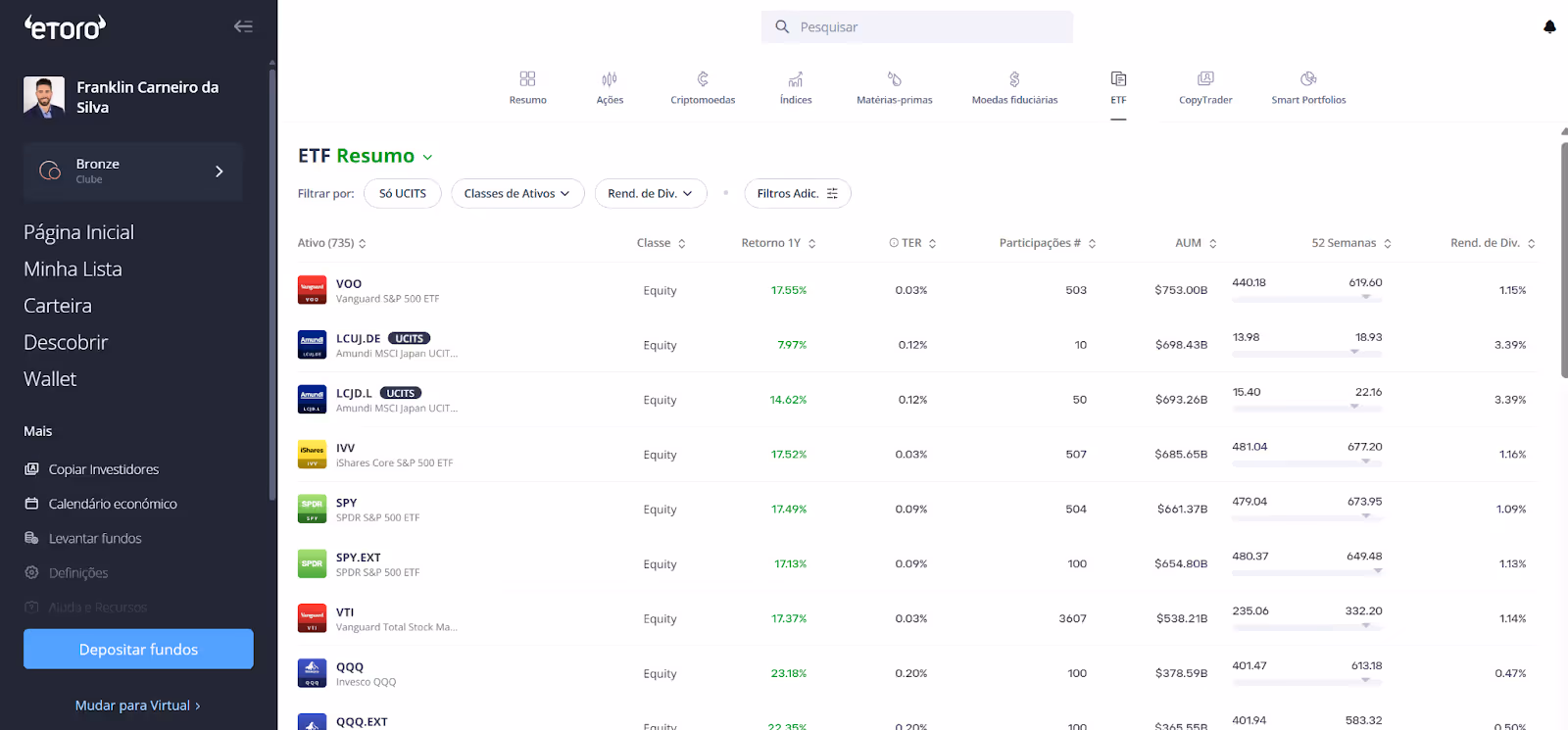The image size is (1568, 730).
Task: Expand the Bronze Clube panel
Action: pos(133,171)
